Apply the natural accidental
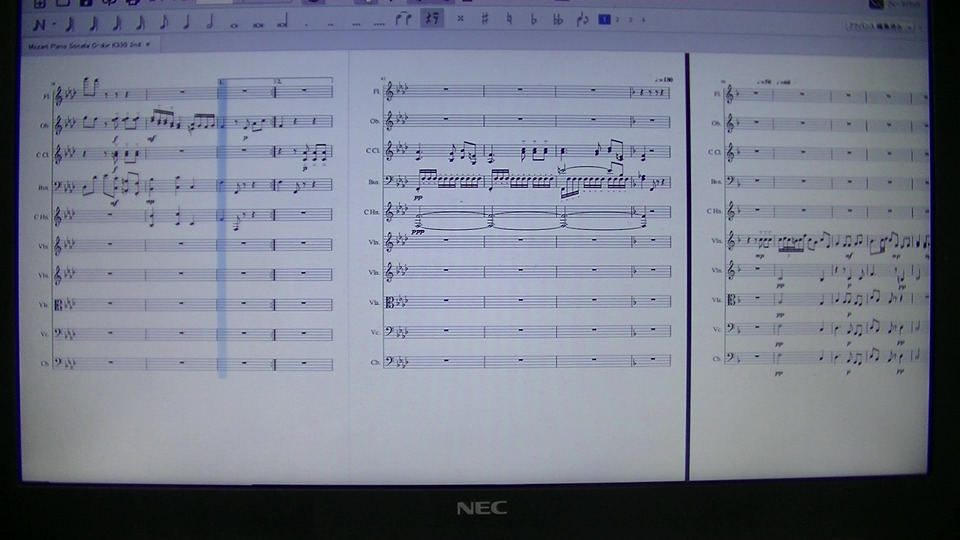 [x=509, y=19]
